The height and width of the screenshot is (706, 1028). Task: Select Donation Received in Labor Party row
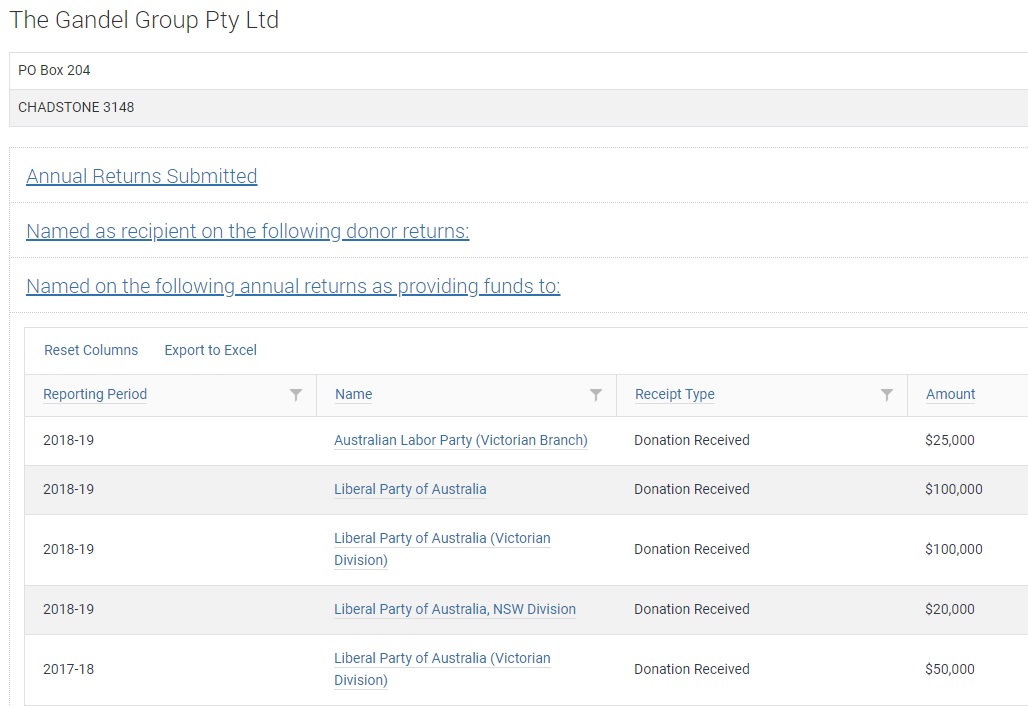tap(692, 440)
